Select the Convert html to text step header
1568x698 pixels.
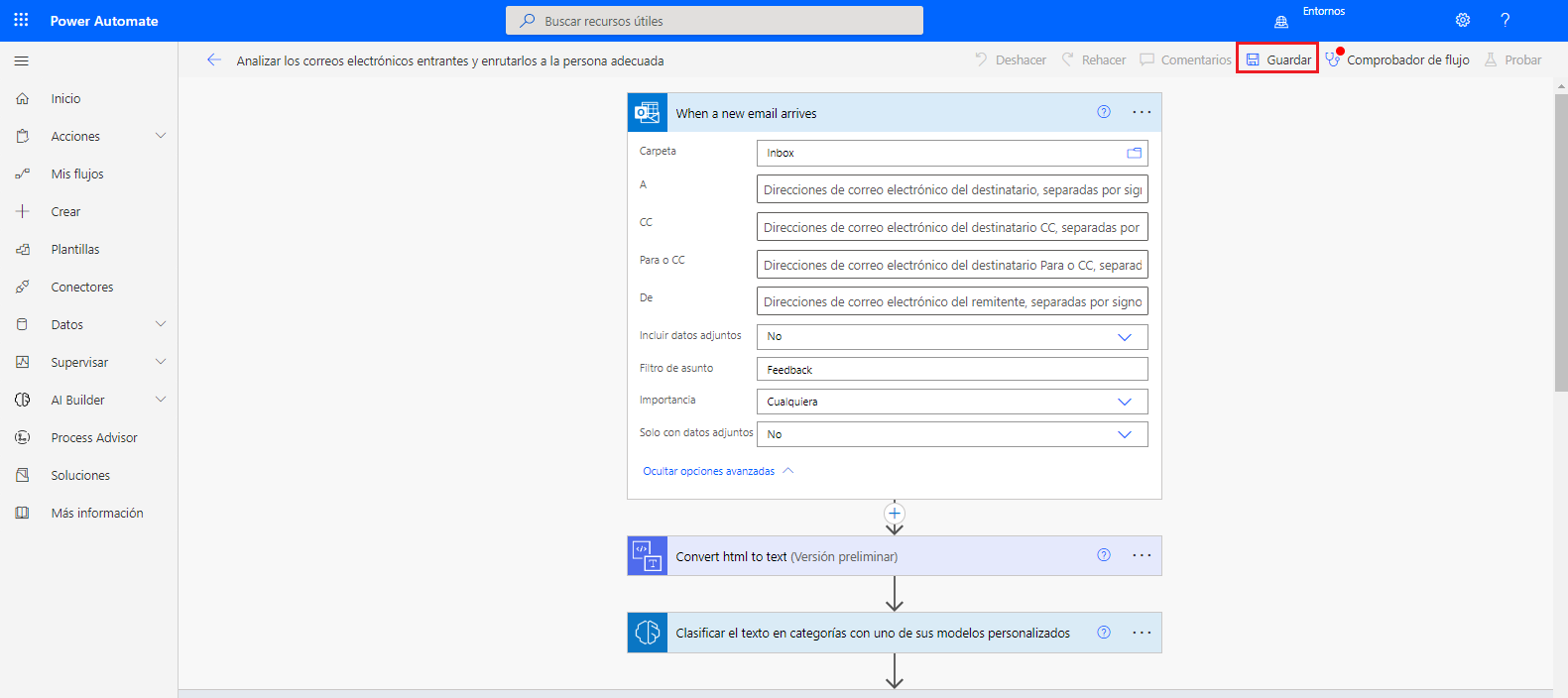[x=895, y=556]
